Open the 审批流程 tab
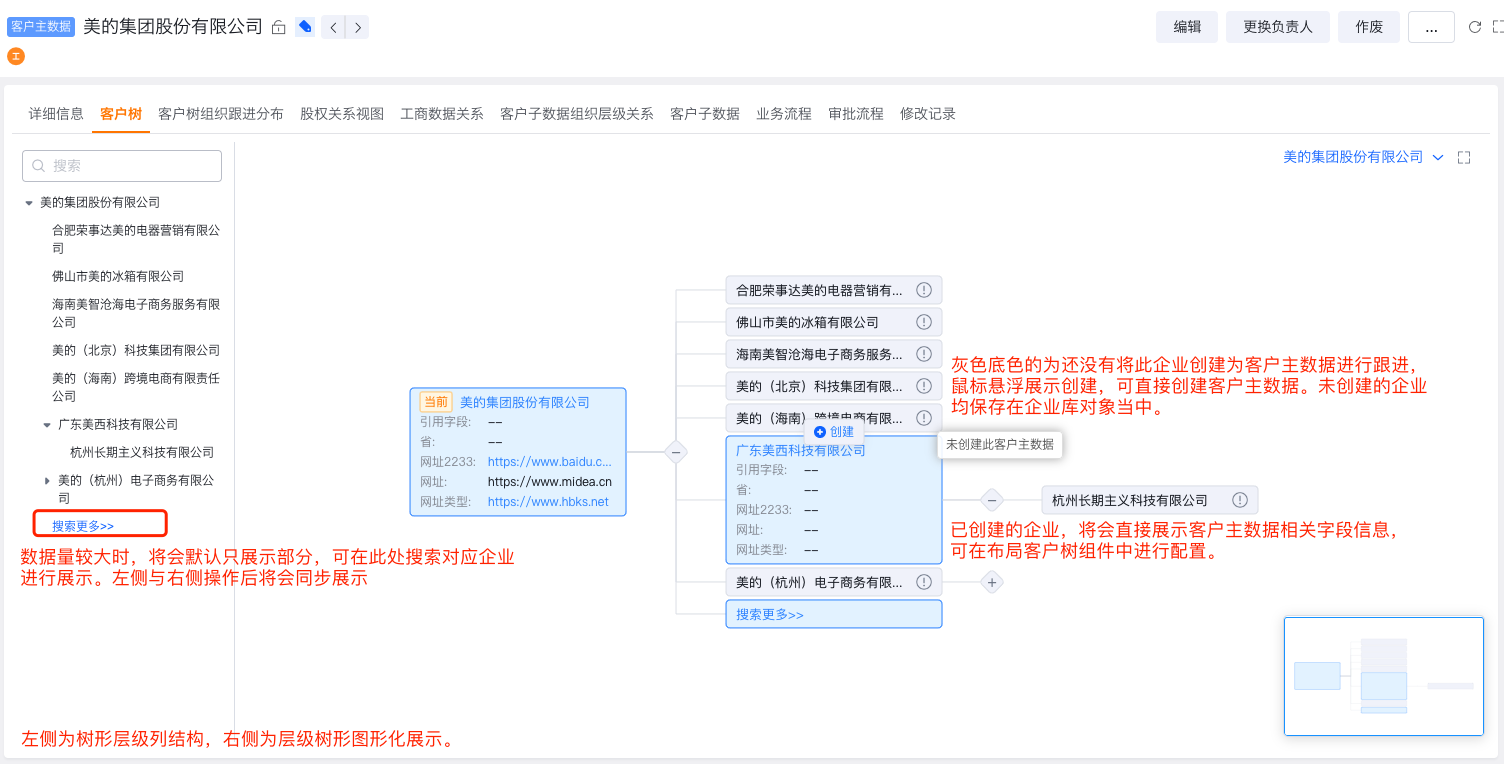The image size is (1504, 764). point(856,114)
